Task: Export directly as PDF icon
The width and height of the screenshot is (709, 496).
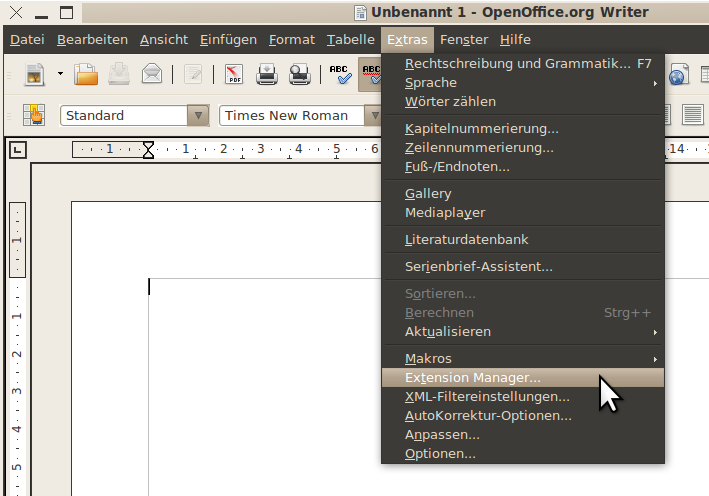Action: tap(234, 74)
